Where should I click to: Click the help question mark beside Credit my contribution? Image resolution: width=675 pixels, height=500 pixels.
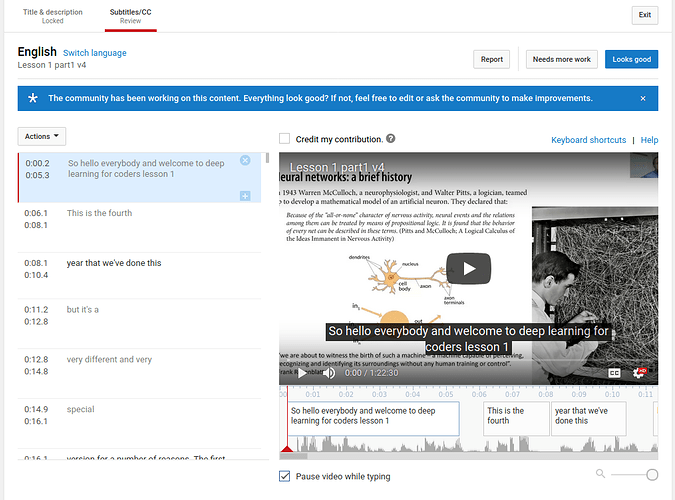[x=391, y=139]
